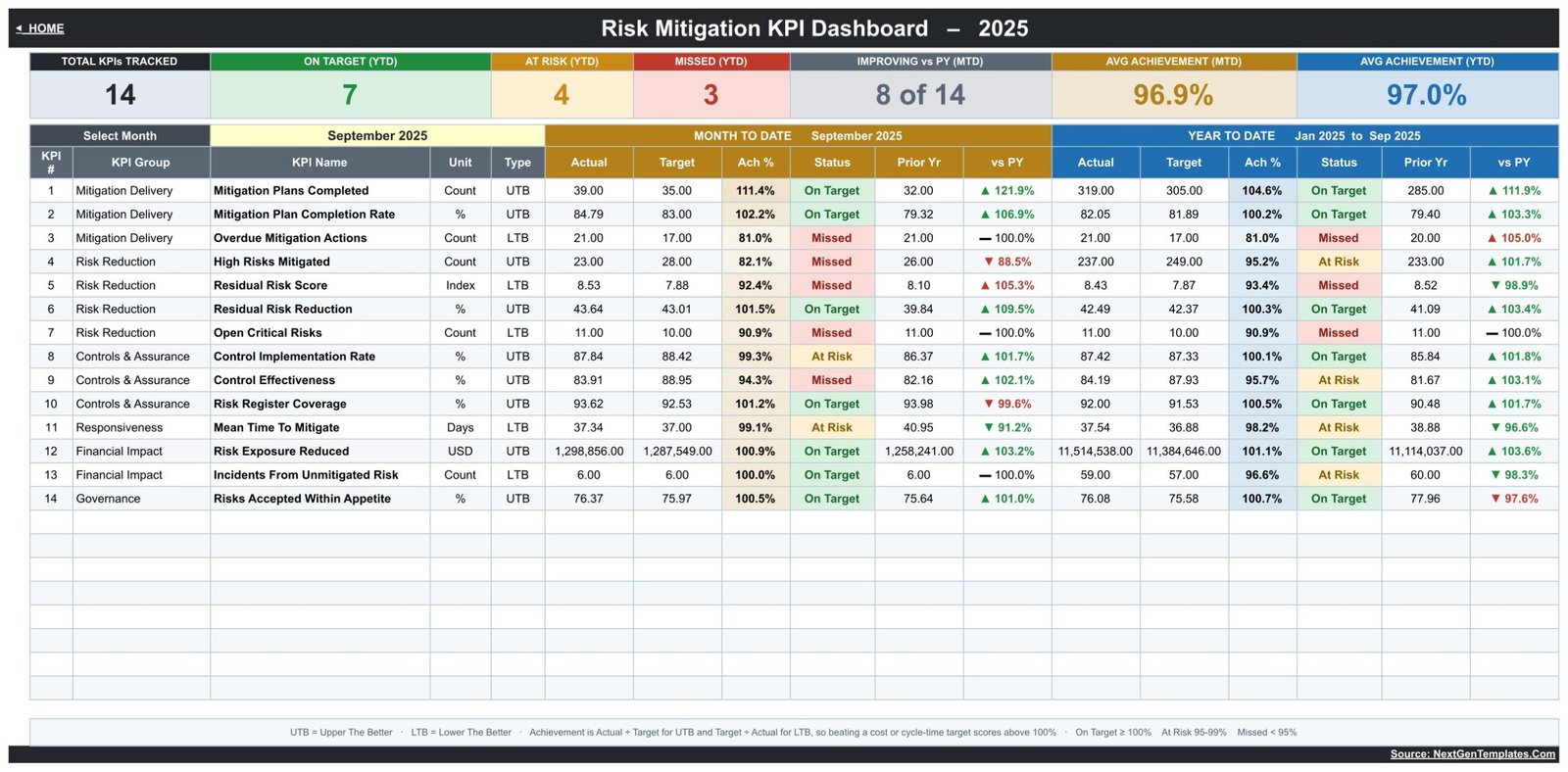Click the Unit column header
The width and height of the screenshot is (1568, 772).
(x=461, y=163)
